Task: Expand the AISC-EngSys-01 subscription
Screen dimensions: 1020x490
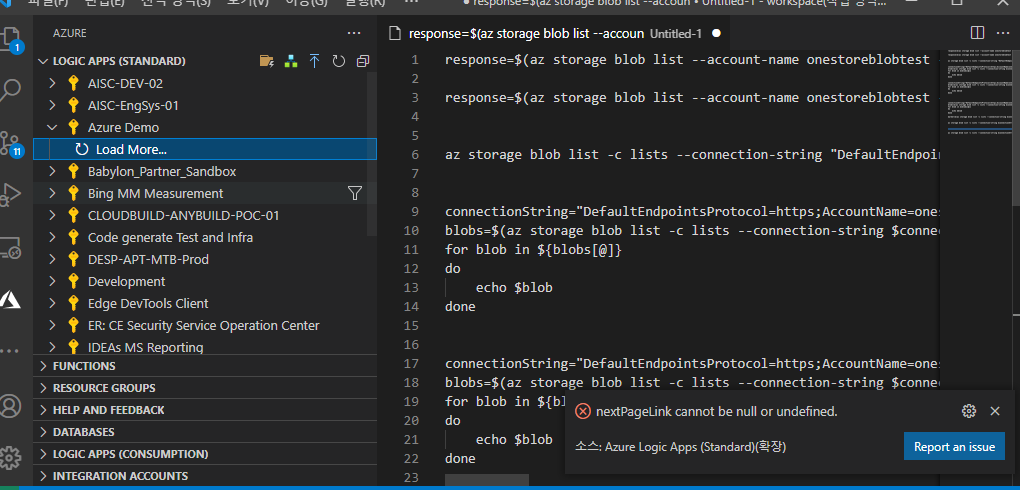Action: click(x=53, y=105)
